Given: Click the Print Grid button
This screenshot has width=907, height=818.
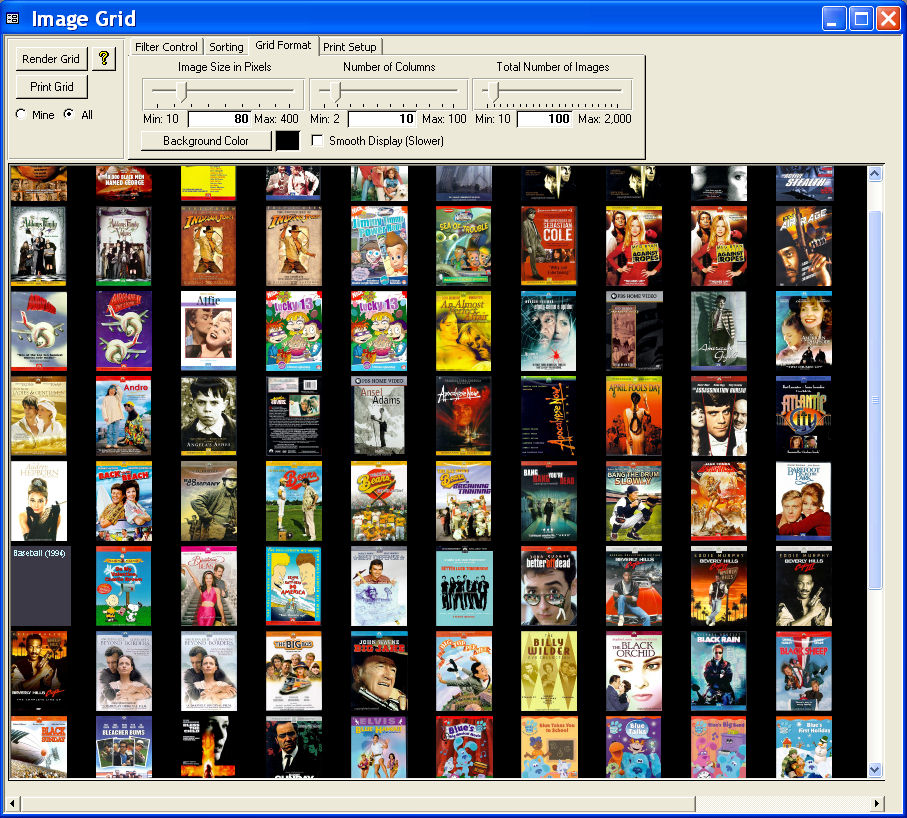Looking at the screenshot, I should [x=52, y=87].
